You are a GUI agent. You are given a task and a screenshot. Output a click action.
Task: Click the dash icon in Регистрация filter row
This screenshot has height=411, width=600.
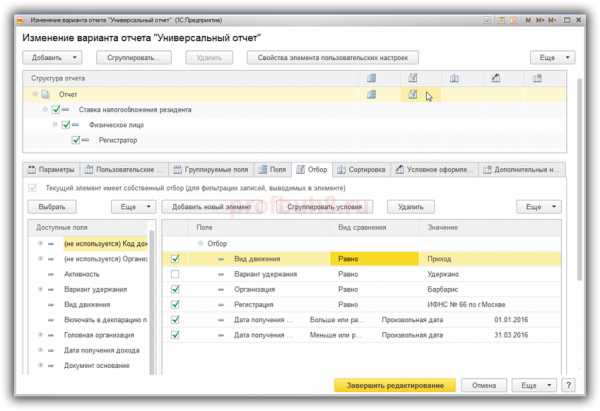[221, 305]
